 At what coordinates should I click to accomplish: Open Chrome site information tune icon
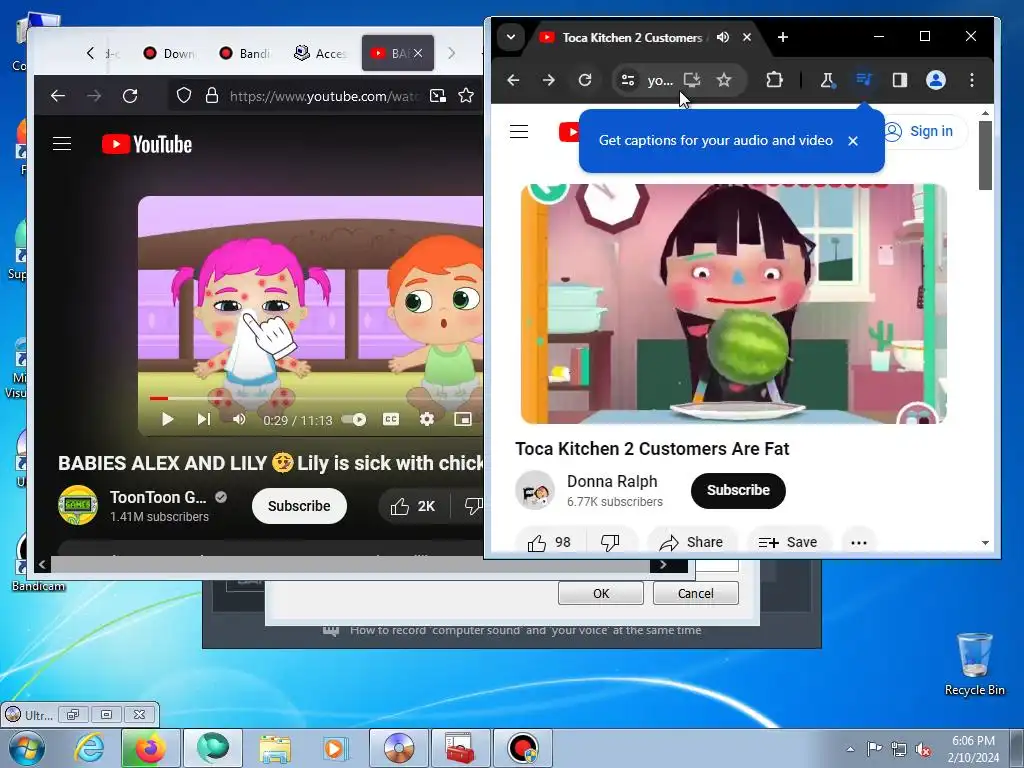(628, 80)
